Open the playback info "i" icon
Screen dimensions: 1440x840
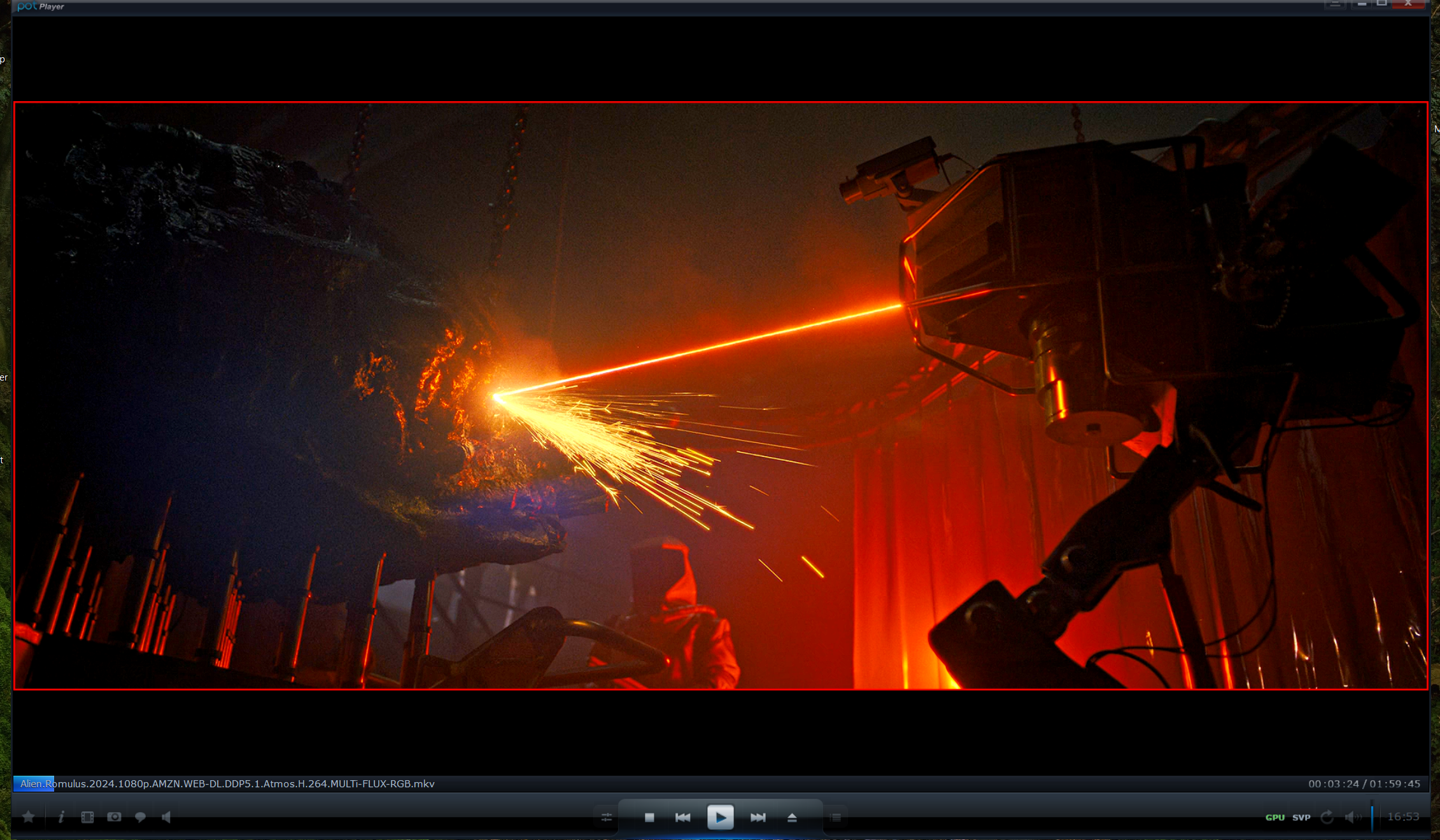61,817
